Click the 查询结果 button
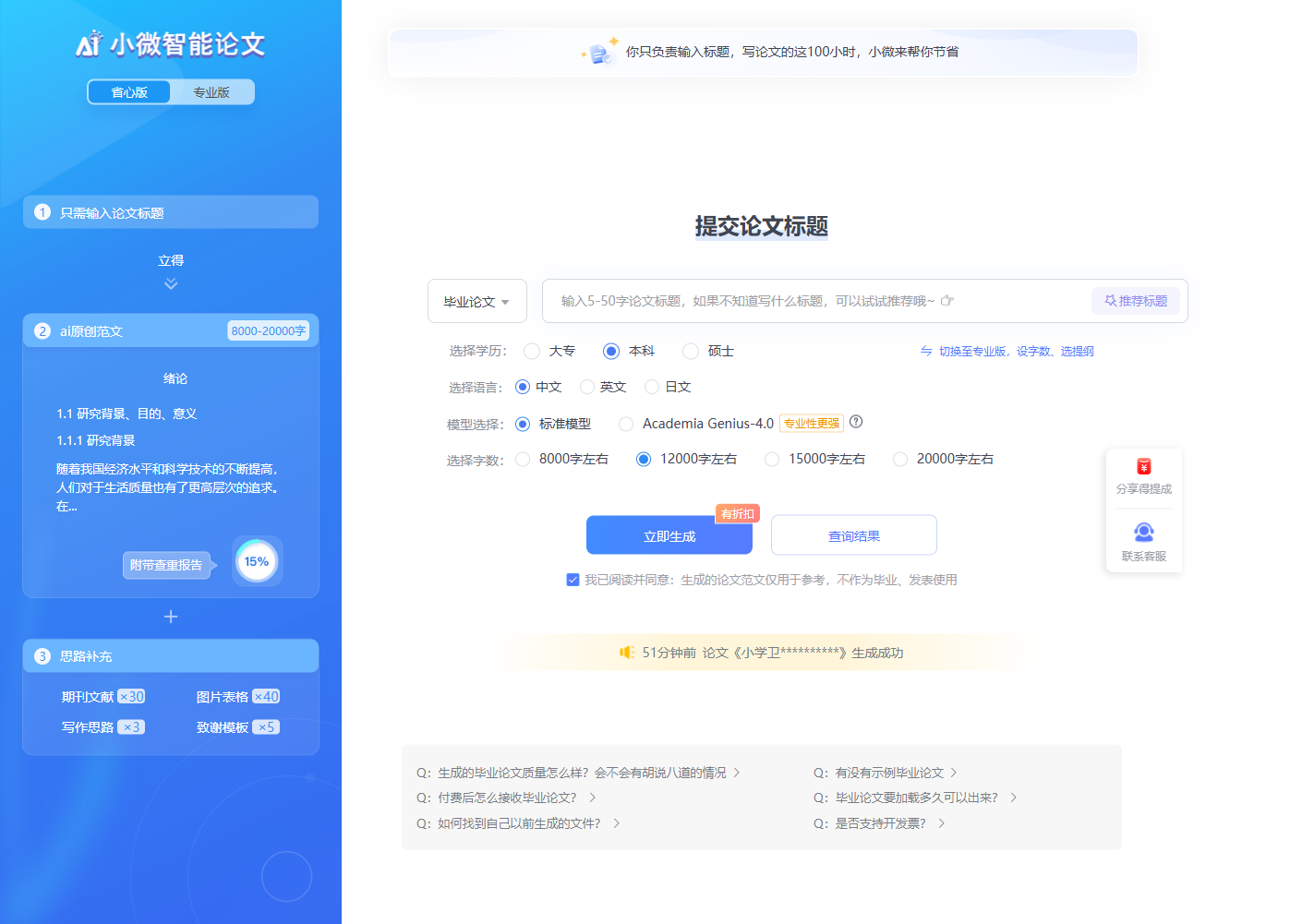The image size is (1302, 924). point(853,535)
